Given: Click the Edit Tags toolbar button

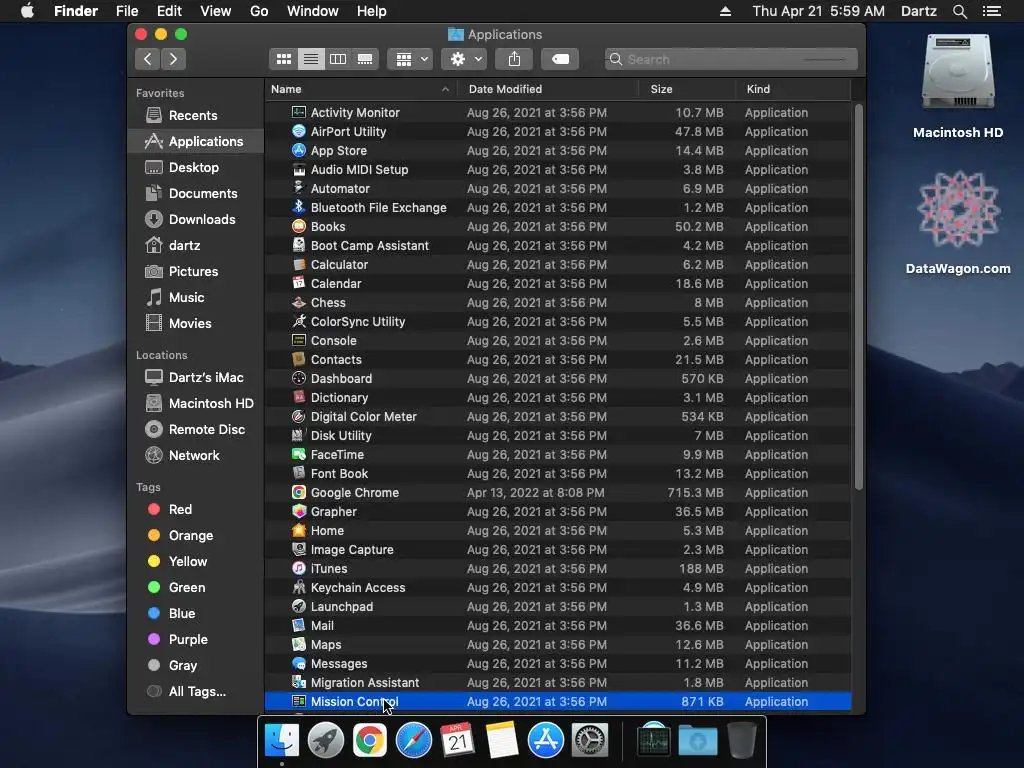Looking at the screenshot, I should (x=560, y=59).
